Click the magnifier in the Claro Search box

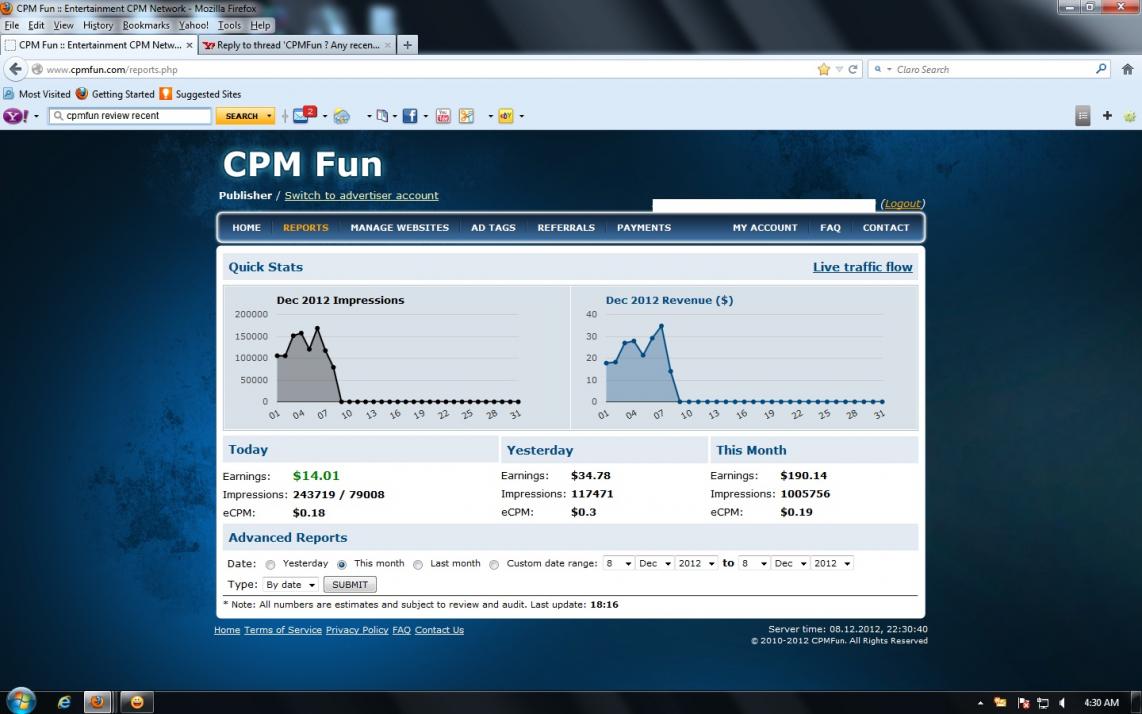click(1101, 69)
